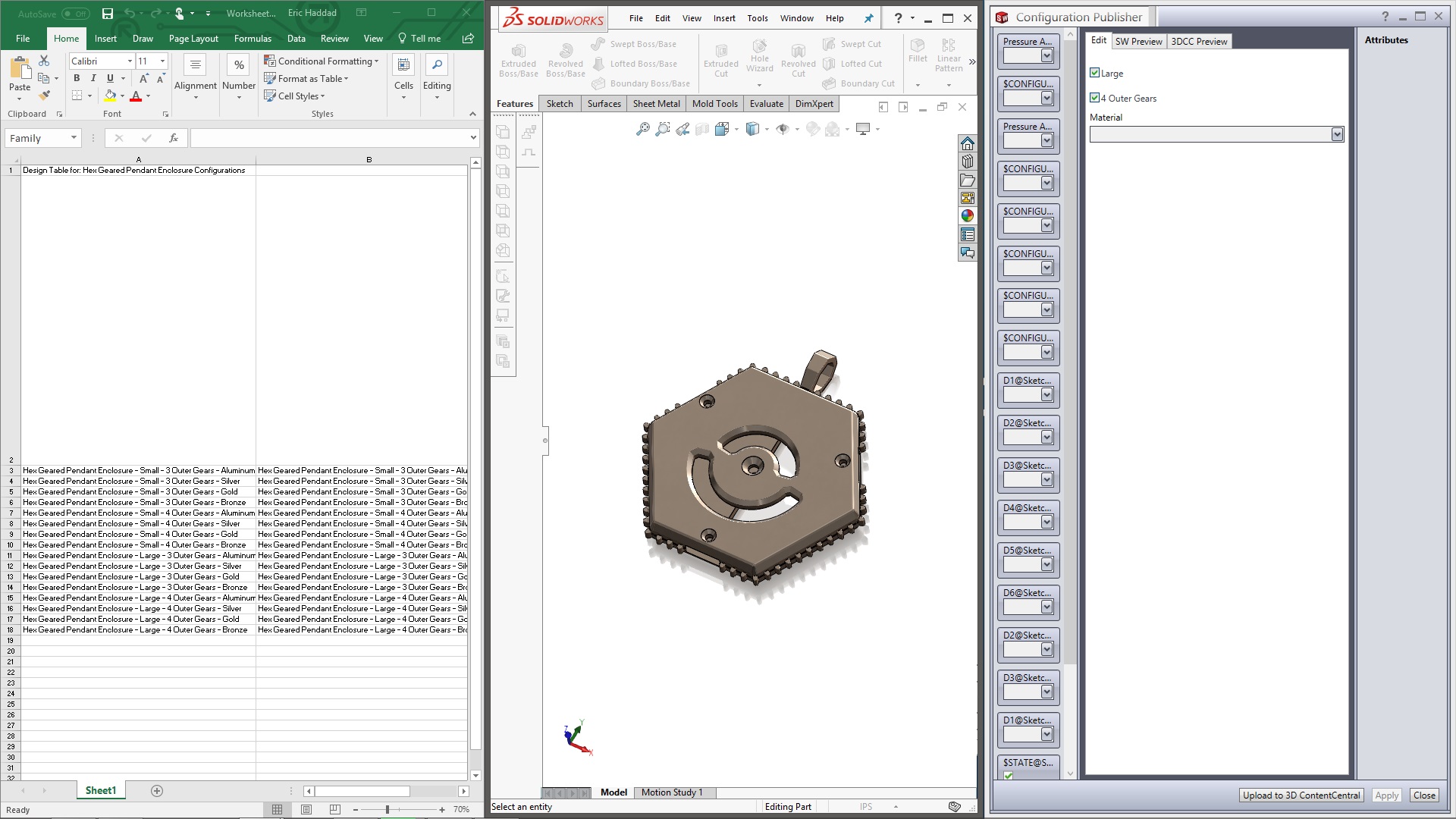Image resolution: width=1456 pixels, height=819 pixels.
Task: Select the Extruded Boss/Base tool
Action: (519, 59)
